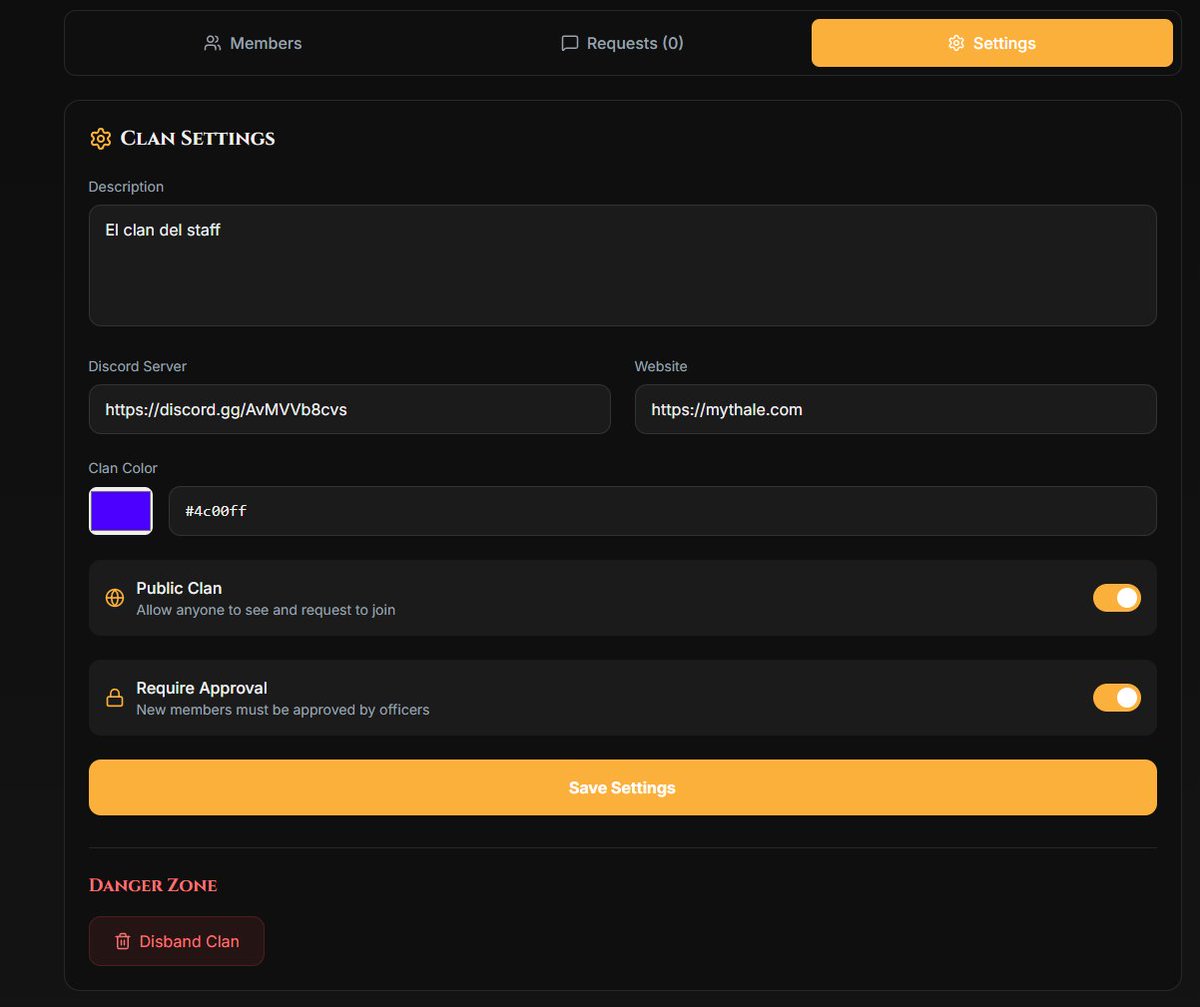Open the Requests (0) tab
The height and width of the screenshot is (1007, 1200).
coord(622,43)
